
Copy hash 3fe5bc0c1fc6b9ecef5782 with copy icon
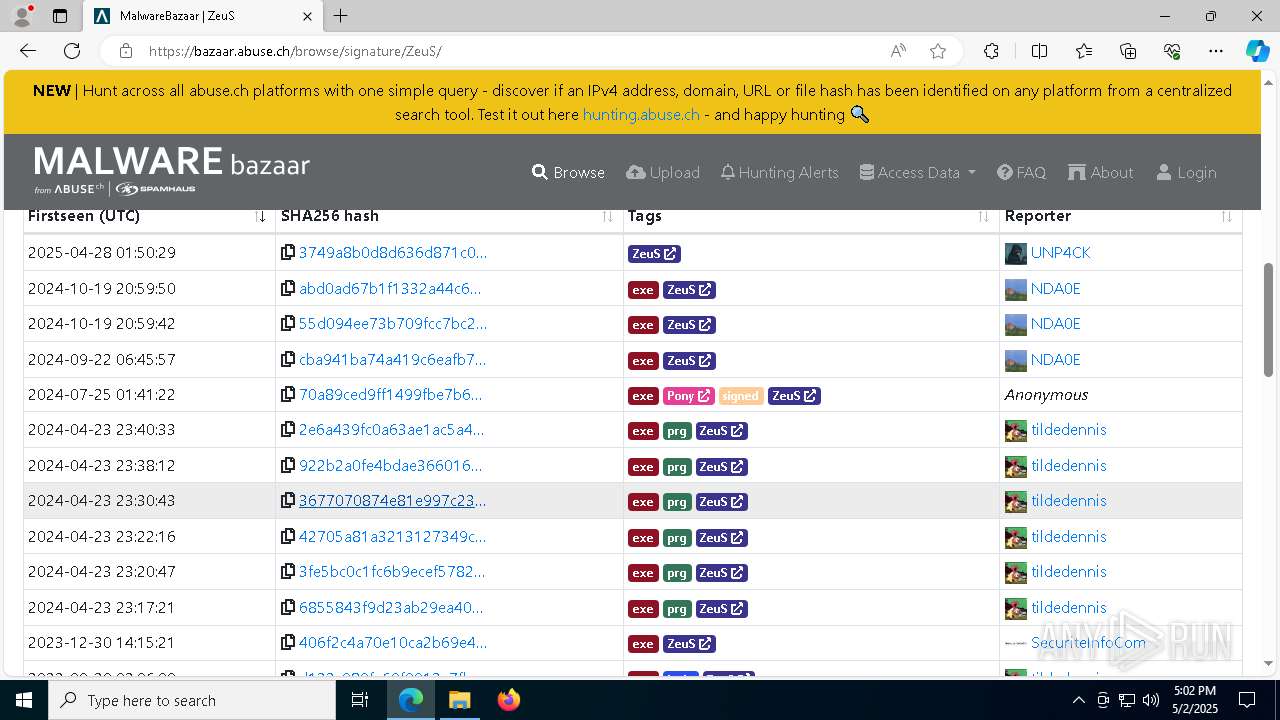point(288,572)
